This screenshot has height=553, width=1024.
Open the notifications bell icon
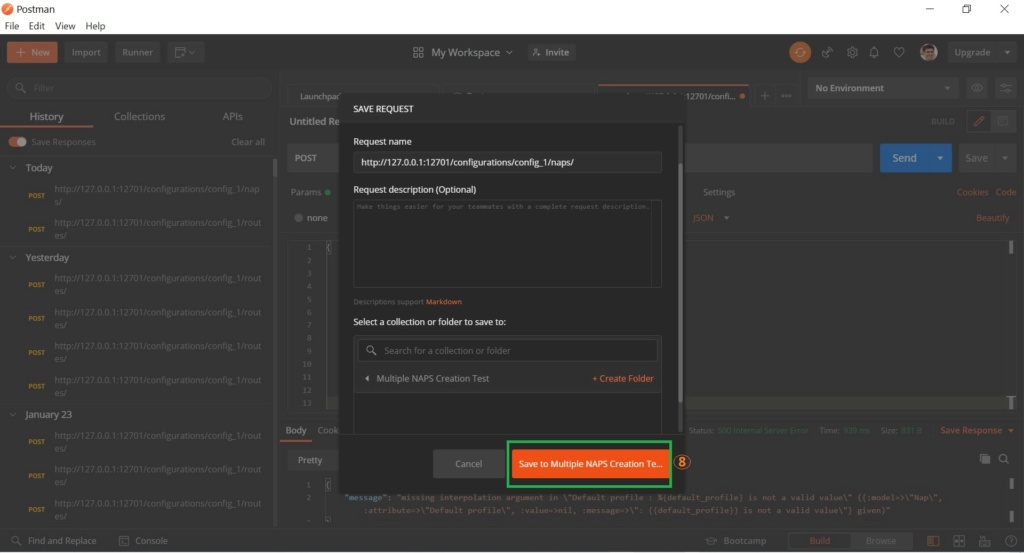tap(874, 52)
